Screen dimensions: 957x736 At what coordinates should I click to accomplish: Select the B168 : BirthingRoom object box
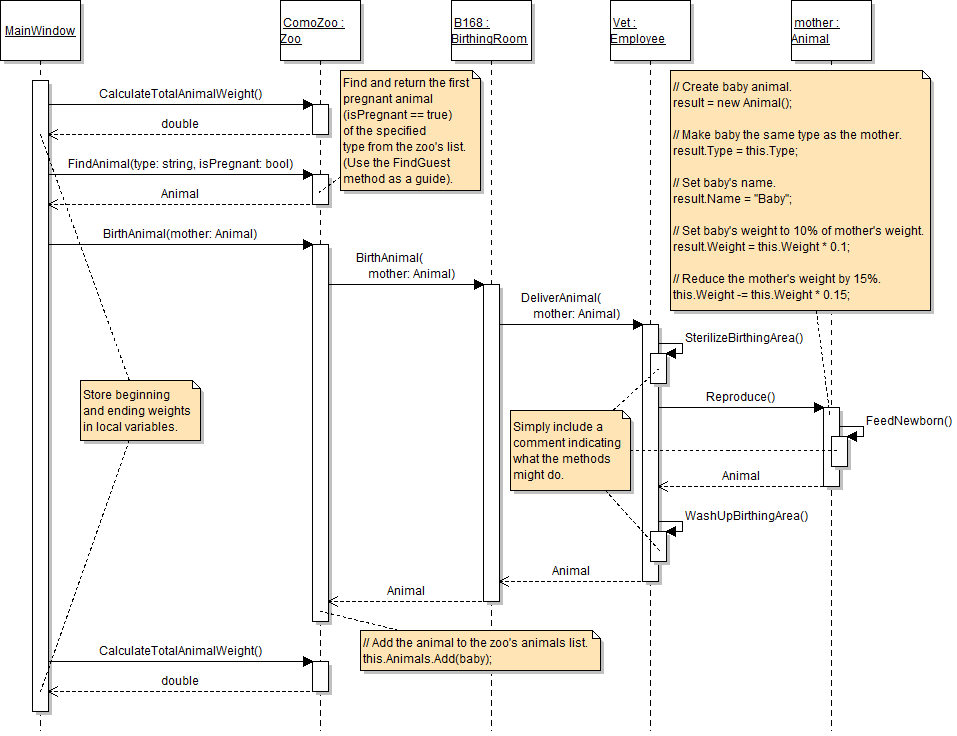pos(491,31)
